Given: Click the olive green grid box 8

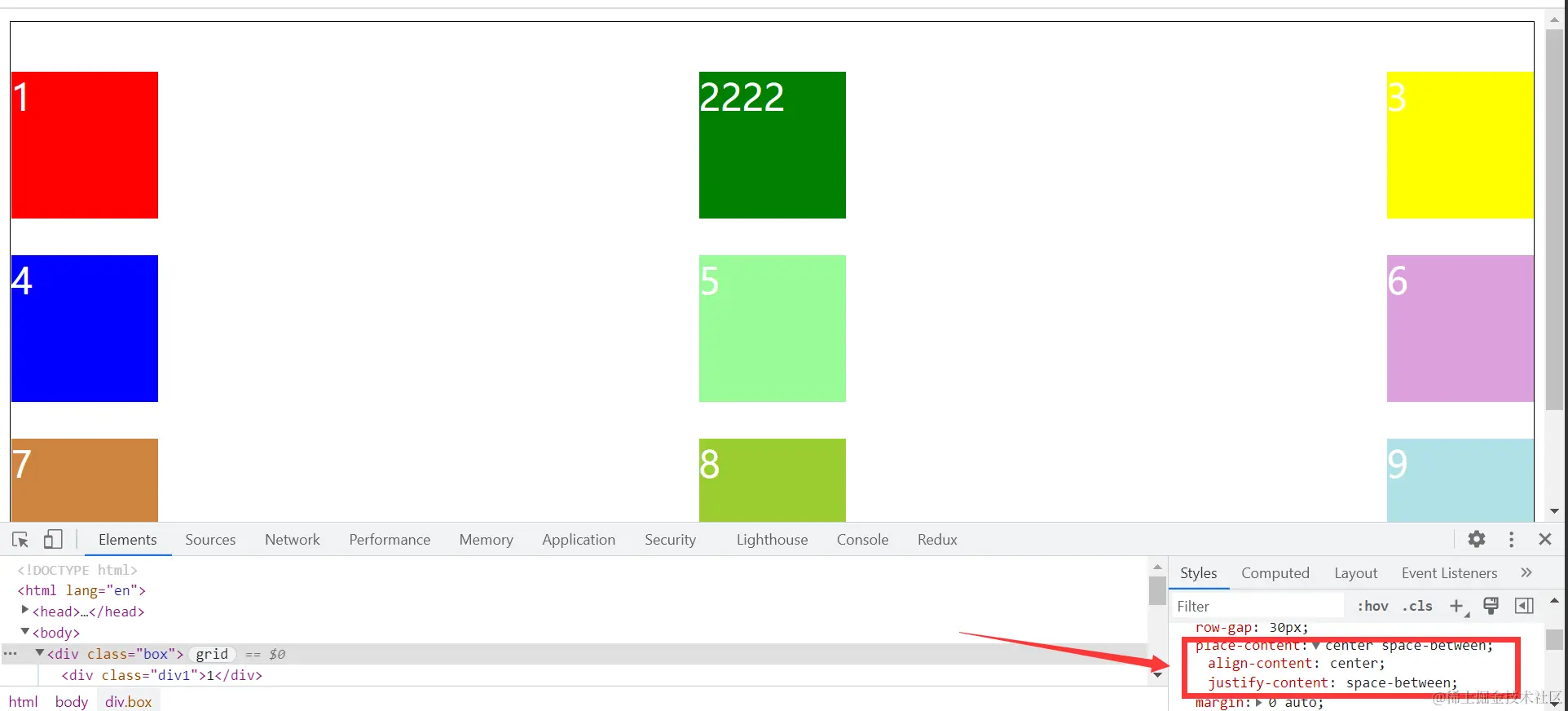Looking at the screenshot, I should pyautogui.click(x=773, y=480).
